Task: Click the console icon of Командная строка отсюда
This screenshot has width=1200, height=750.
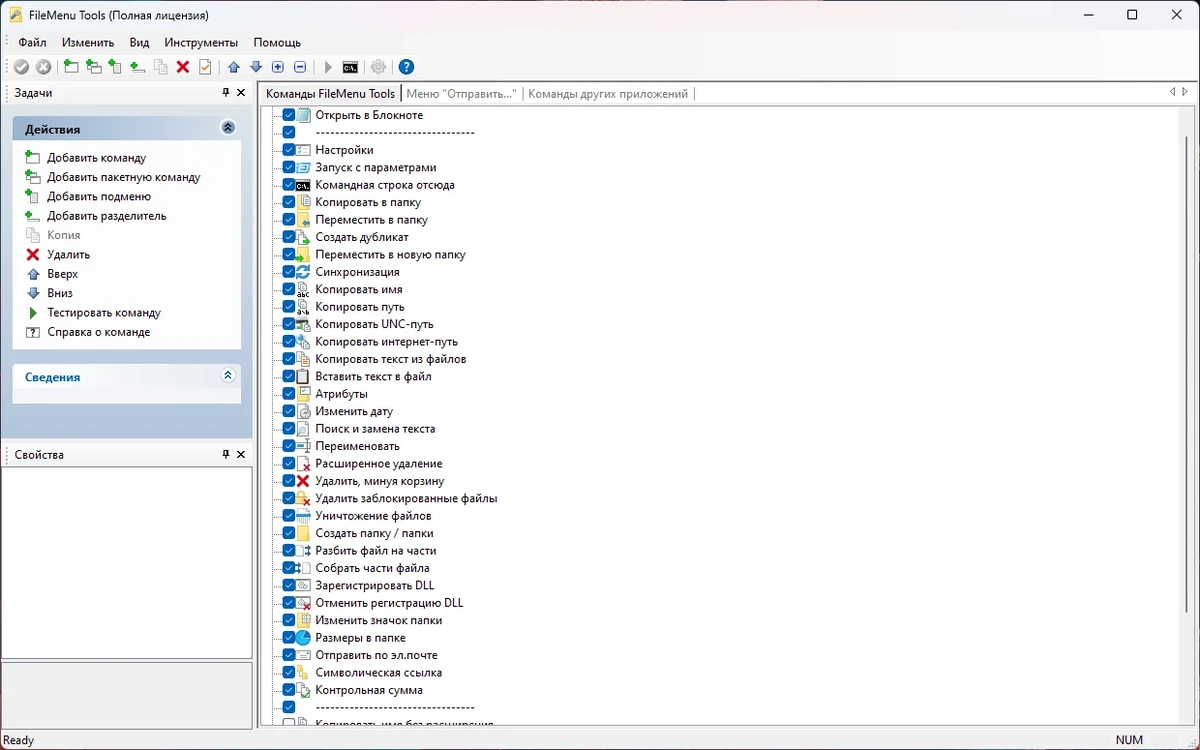Action: pyautogui.click(x=304, y=185)
